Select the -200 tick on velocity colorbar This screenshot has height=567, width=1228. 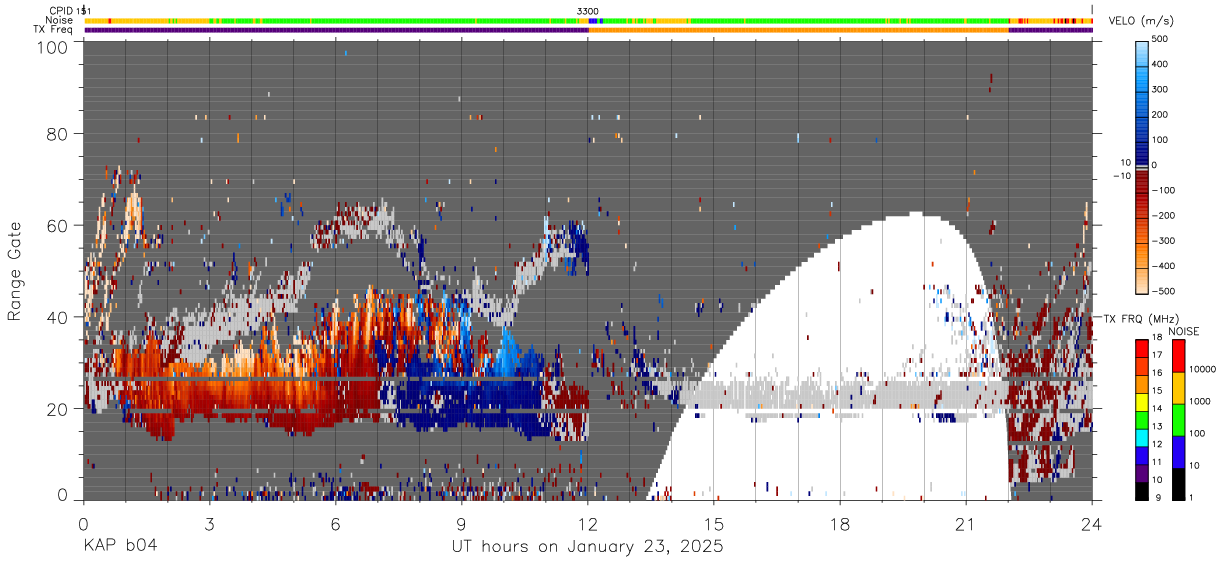(x=1164, y=216)
